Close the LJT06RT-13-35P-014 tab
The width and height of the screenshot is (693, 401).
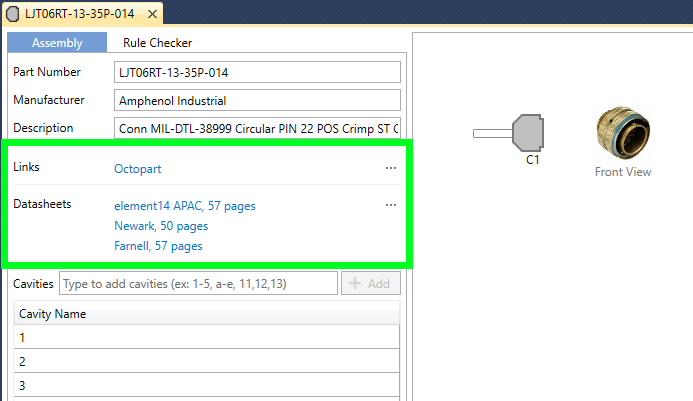point(152,14)
